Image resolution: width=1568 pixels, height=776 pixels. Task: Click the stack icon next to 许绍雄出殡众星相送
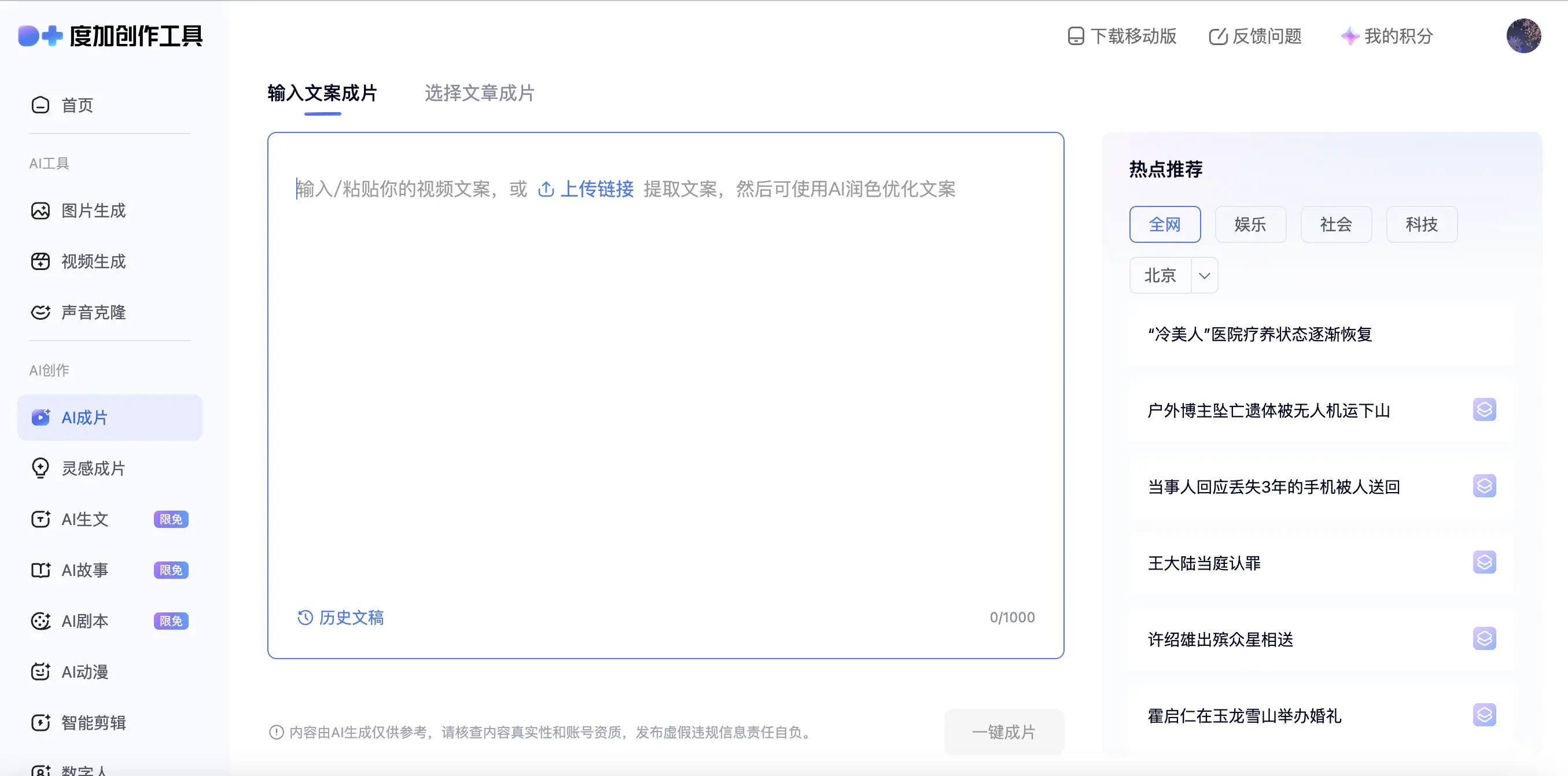[1484, 638]
